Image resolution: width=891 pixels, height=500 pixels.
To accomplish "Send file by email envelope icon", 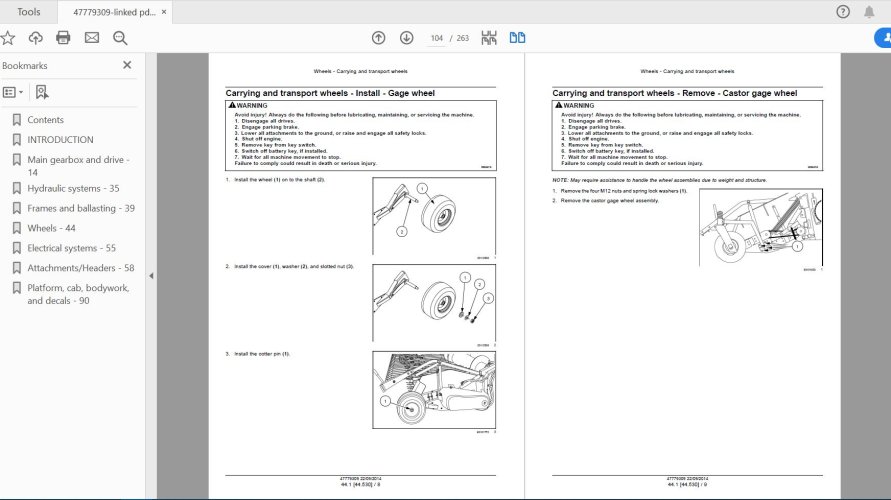I will click(92, 38).
